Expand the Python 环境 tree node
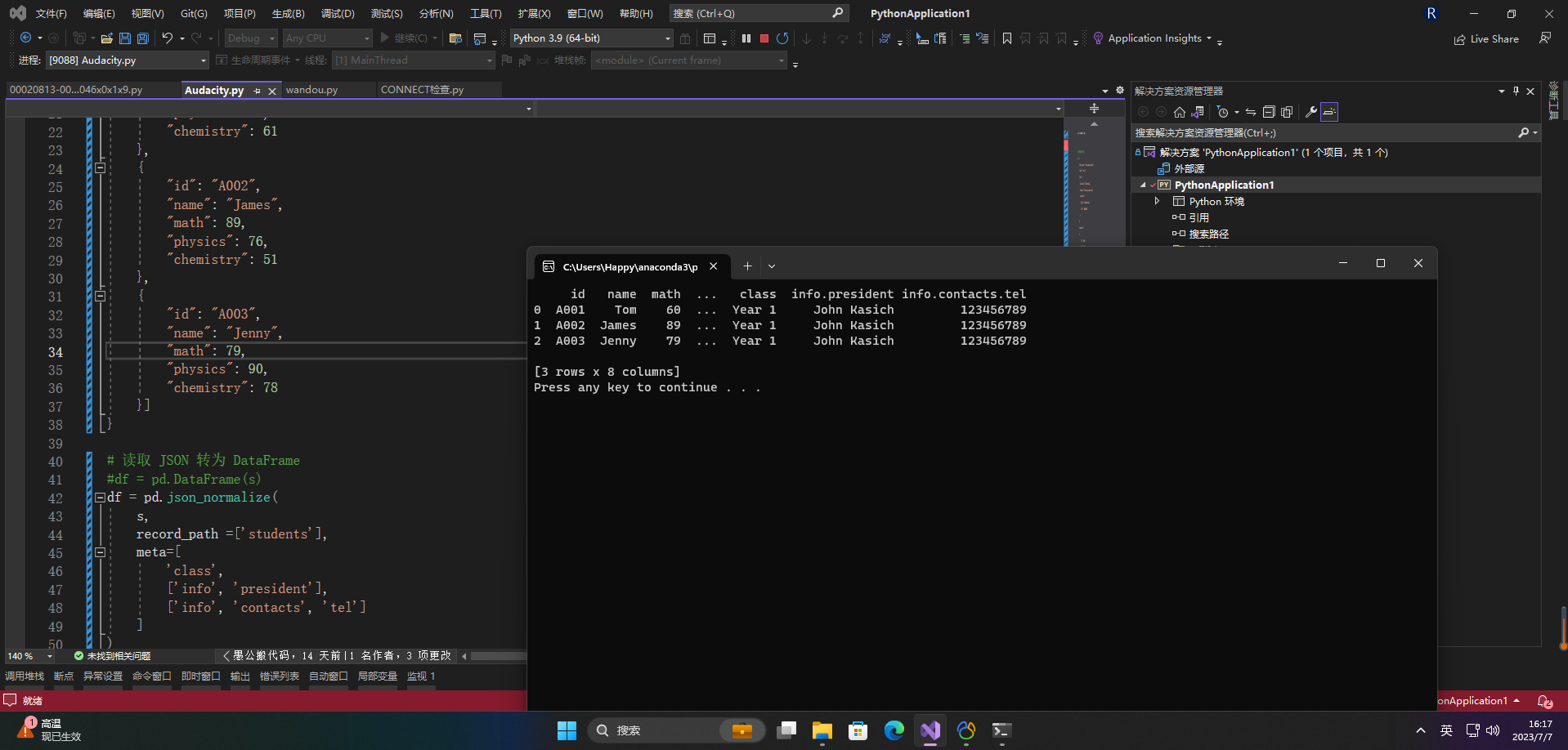The height and width of the screenshot is (750, 1568). click(x=1157, y=201)
